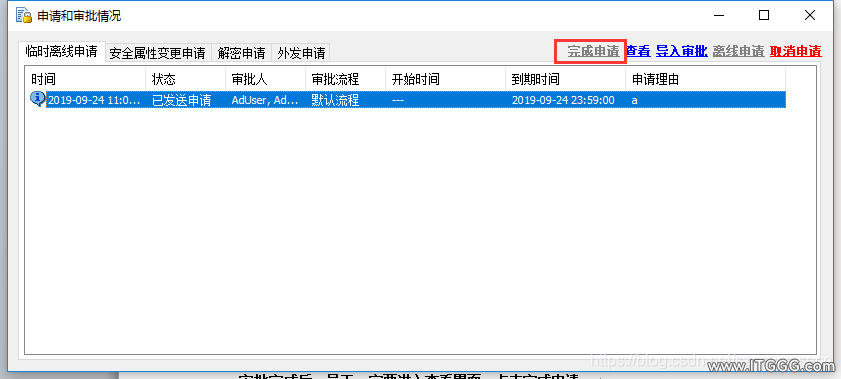Click the application window icon in title bar
Image resolution: width=841 pixels, height=379 pixels.
pos(24,16)
